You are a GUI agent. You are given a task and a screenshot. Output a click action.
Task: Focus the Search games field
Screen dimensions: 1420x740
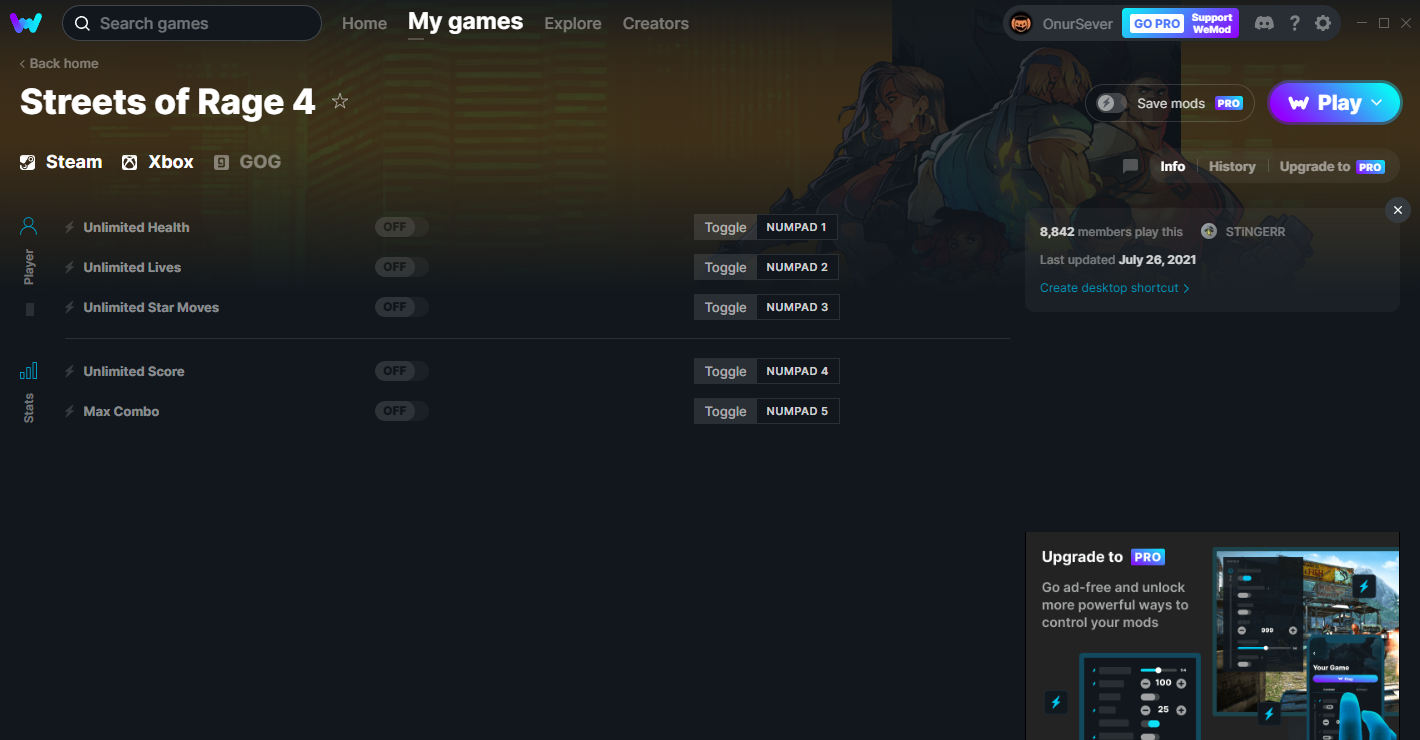(x=192, y=23)
